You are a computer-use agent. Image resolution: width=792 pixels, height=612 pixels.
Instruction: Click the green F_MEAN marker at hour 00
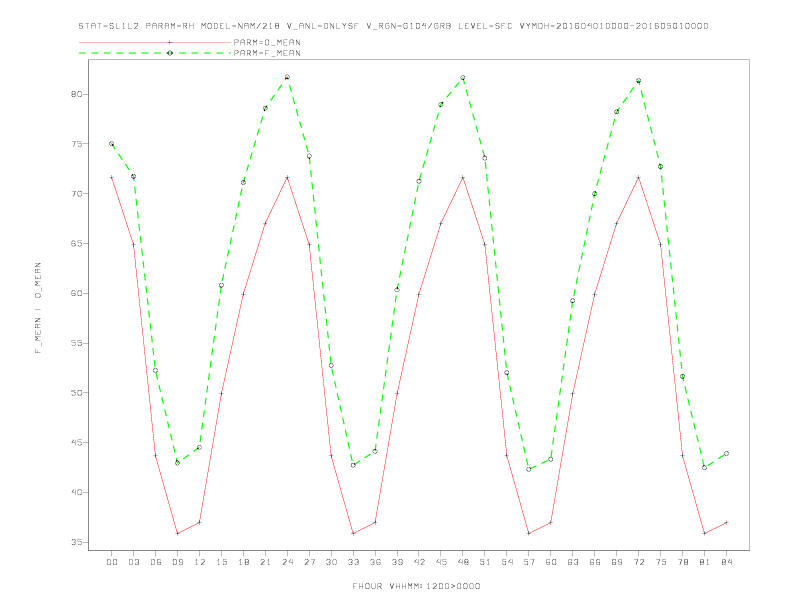tap(112, 144)
